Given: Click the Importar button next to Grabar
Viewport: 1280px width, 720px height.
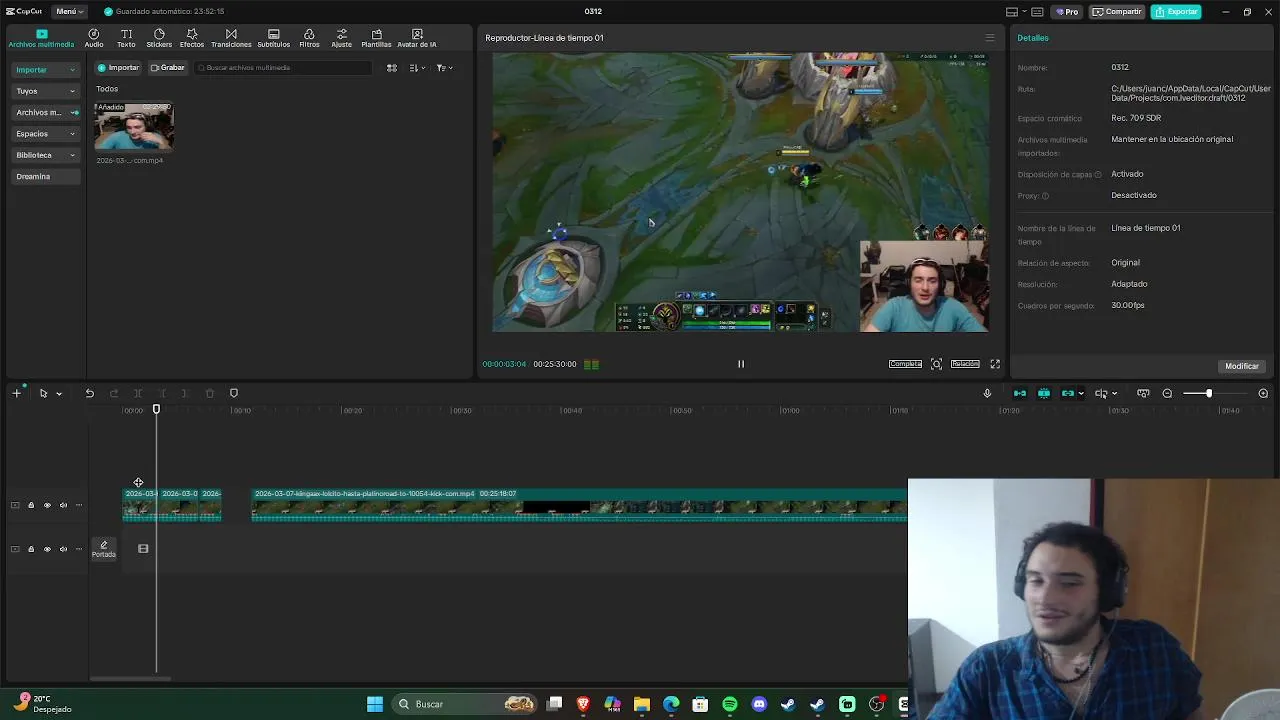Looking at the screenshot, I should [x=118, y=68].
